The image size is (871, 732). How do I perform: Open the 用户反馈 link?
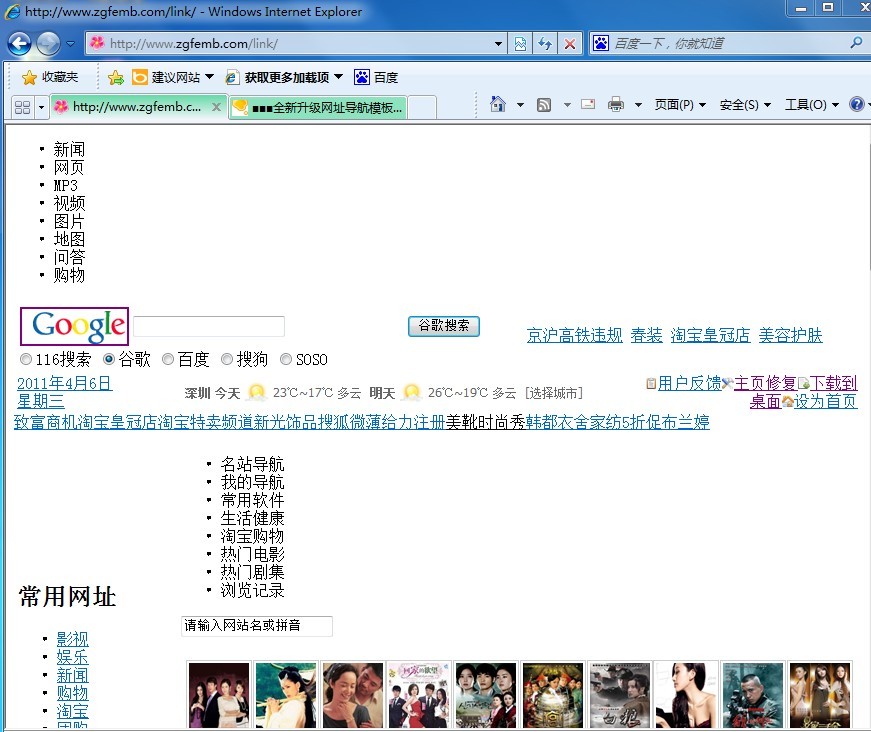tap(689, 383)
